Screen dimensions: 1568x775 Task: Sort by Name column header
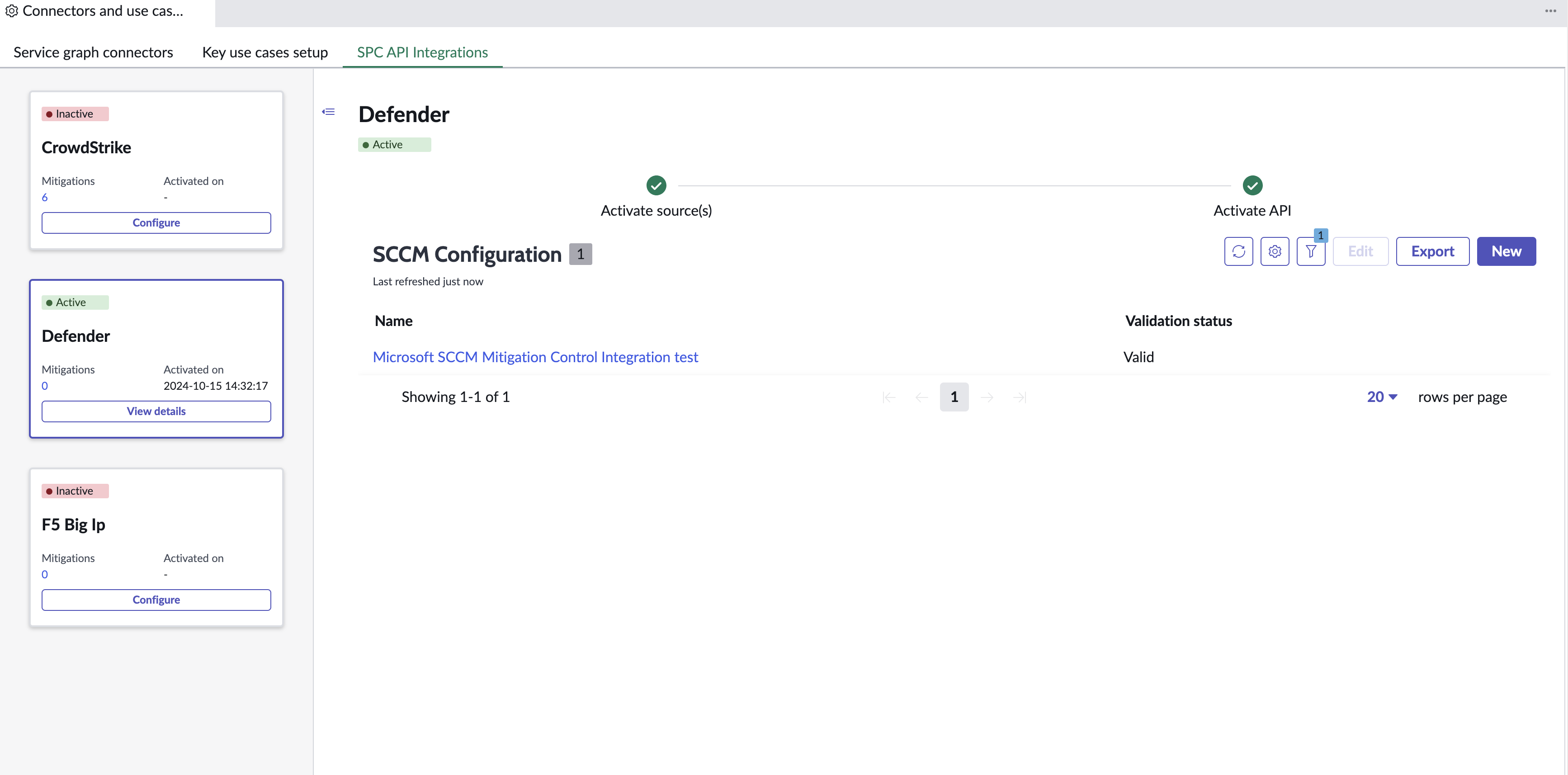[x=393, y=321]
